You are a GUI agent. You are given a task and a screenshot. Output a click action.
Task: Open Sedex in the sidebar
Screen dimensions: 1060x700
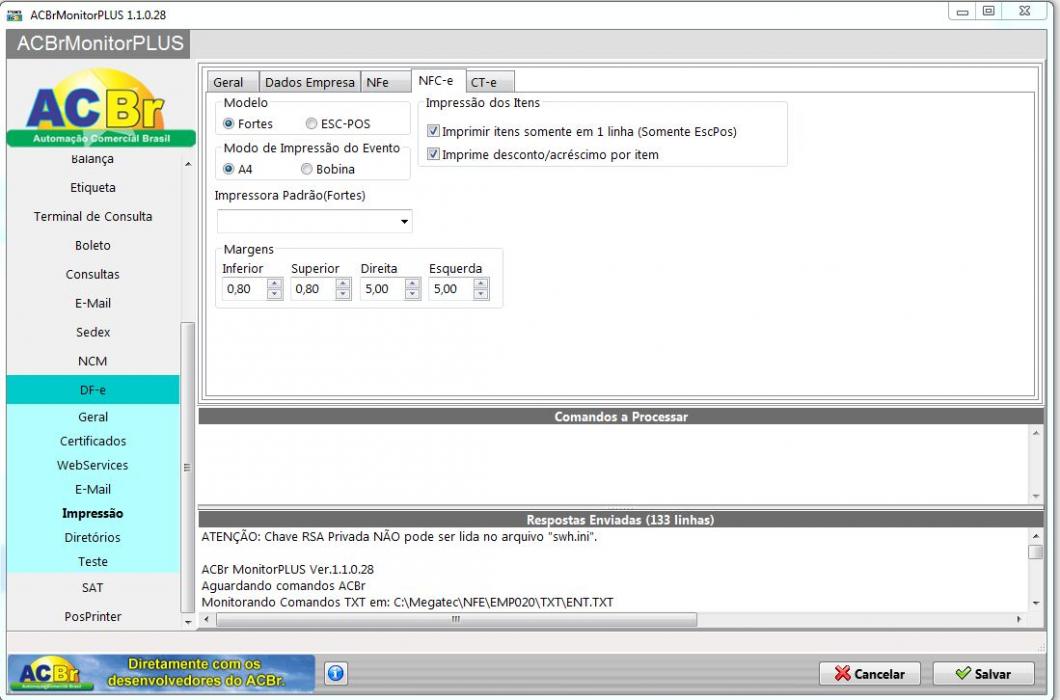(93, 332)
